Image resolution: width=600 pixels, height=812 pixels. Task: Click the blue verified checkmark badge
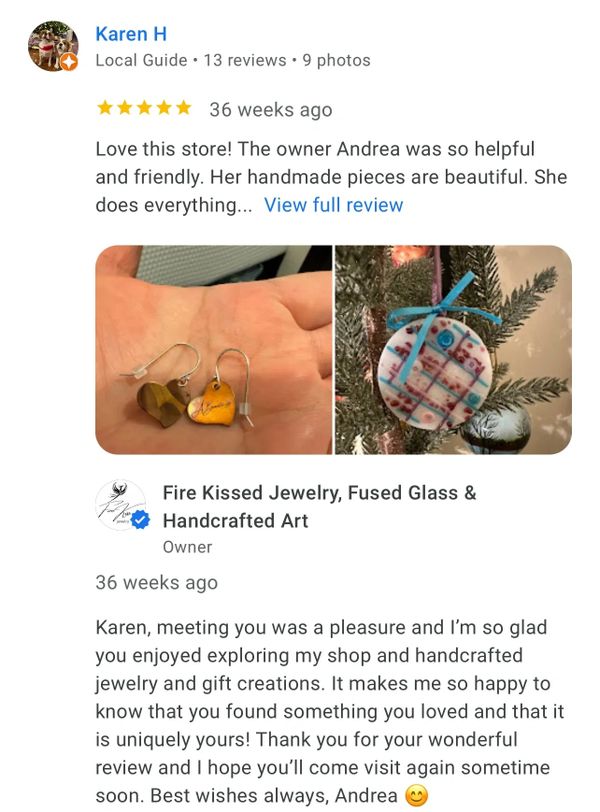140,520
